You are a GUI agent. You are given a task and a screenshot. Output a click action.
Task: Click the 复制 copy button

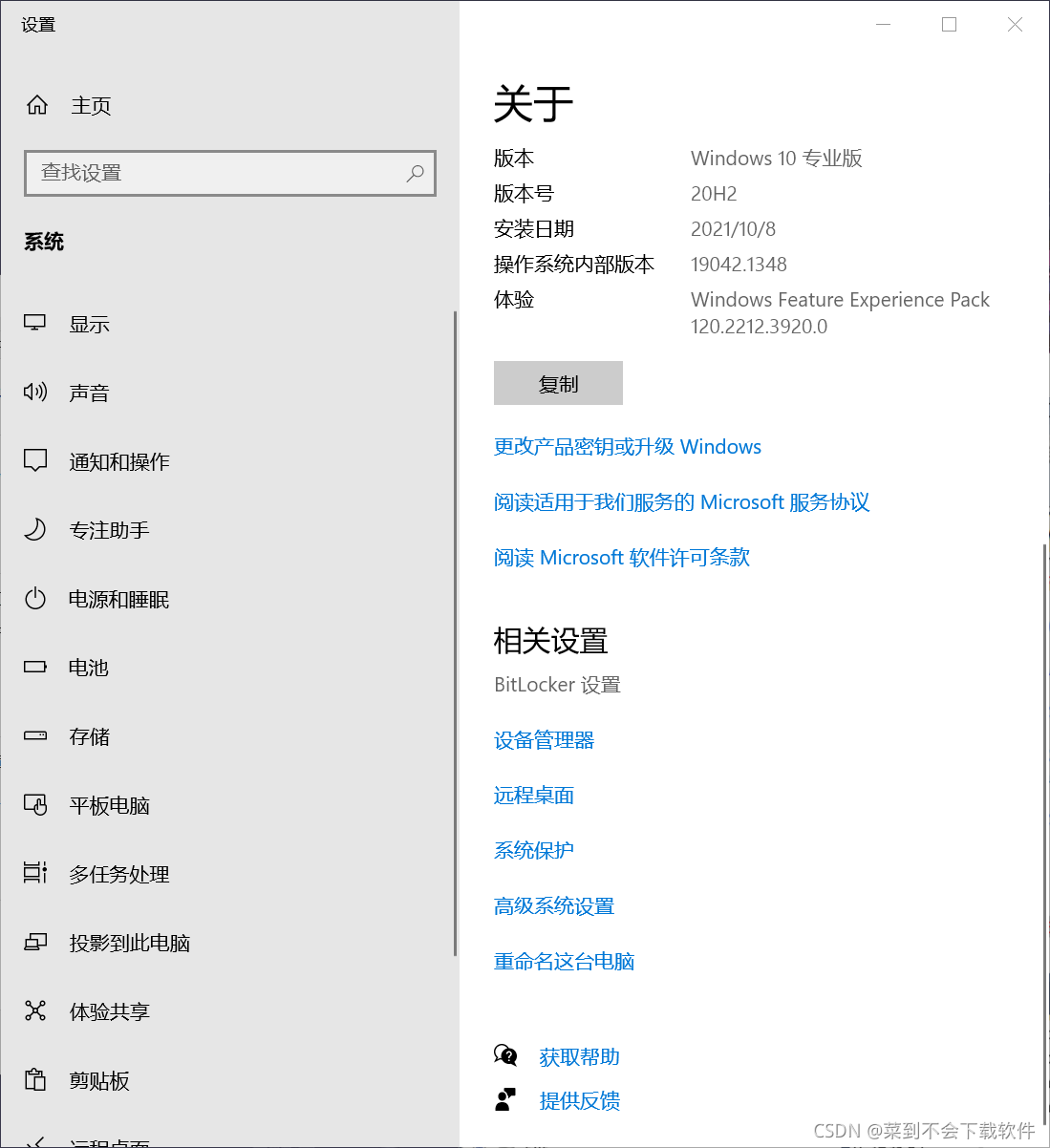[x=558, y=383]
